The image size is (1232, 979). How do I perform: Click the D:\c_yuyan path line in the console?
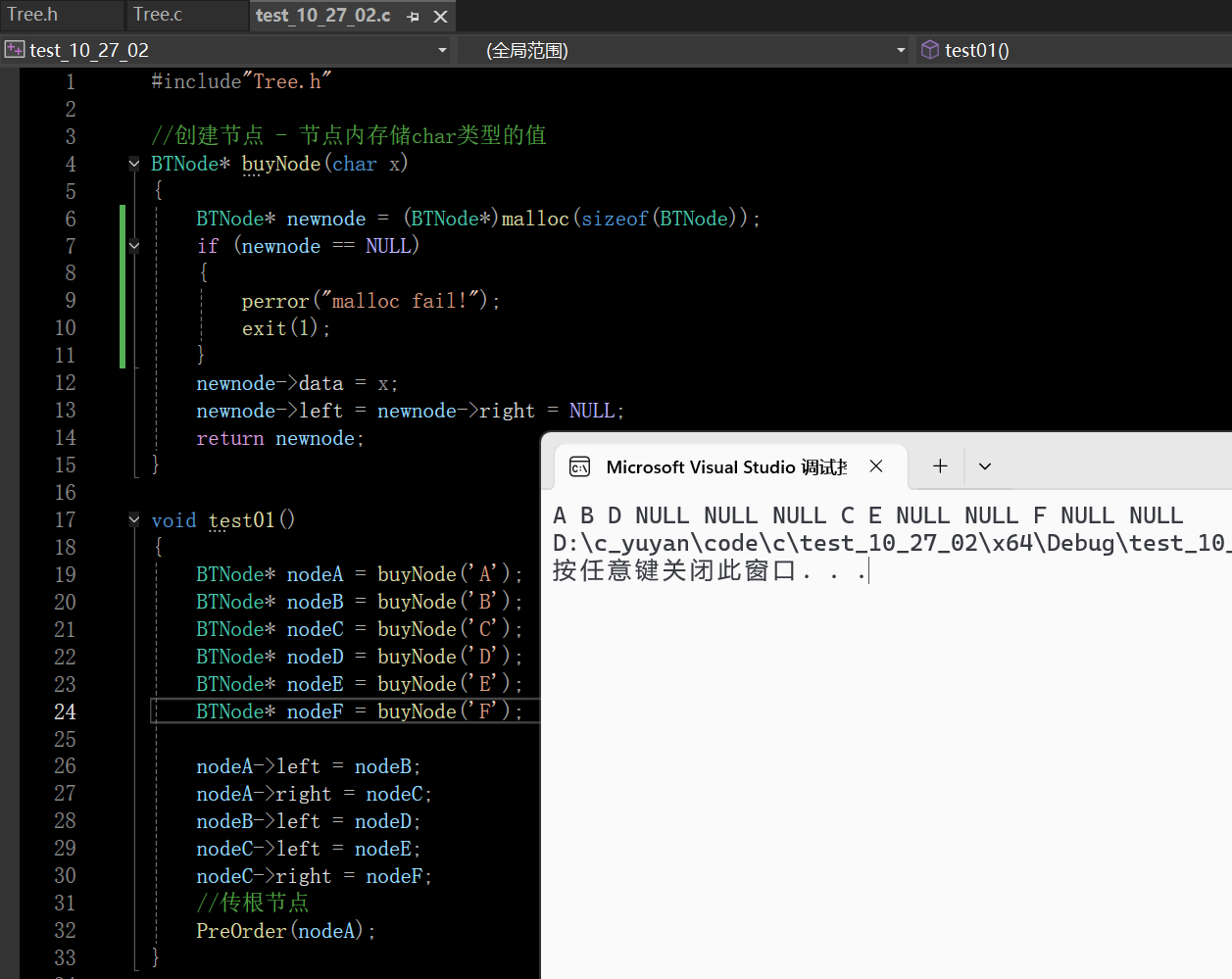point(890,543)
